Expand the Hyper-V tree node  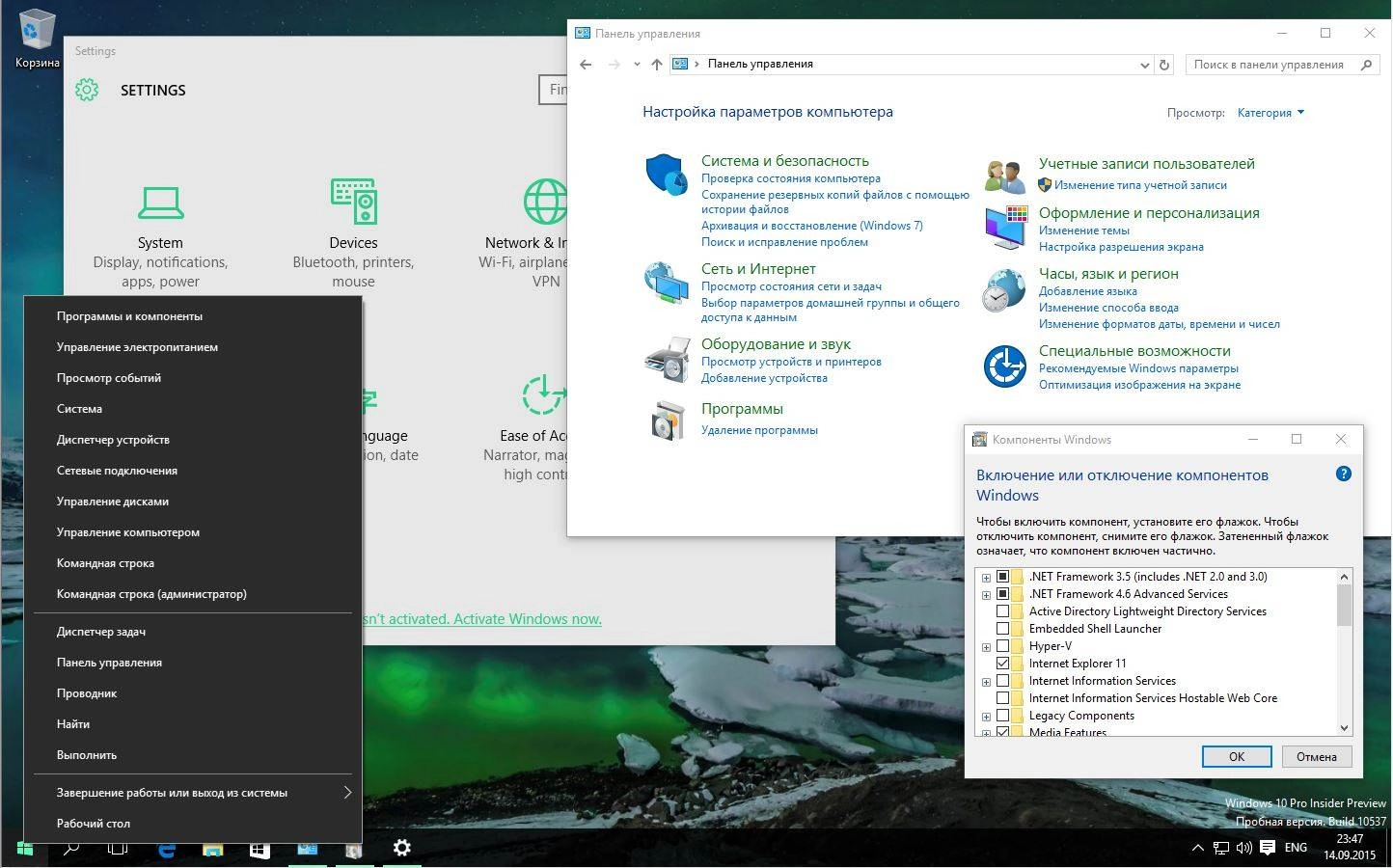(x=986, y=647)
